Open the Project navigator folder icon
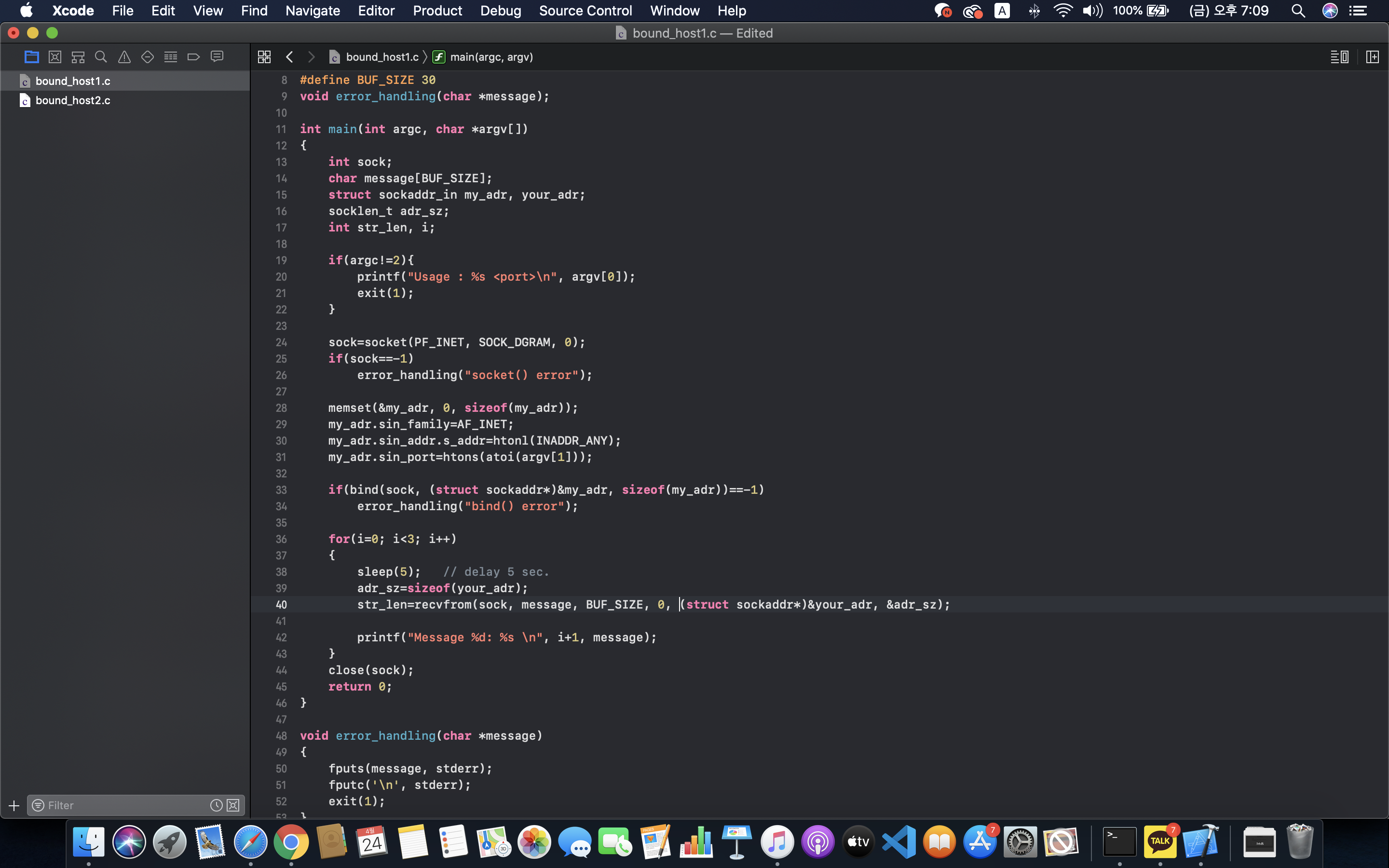The image size is (1389, 868). [x=31, y=57]
